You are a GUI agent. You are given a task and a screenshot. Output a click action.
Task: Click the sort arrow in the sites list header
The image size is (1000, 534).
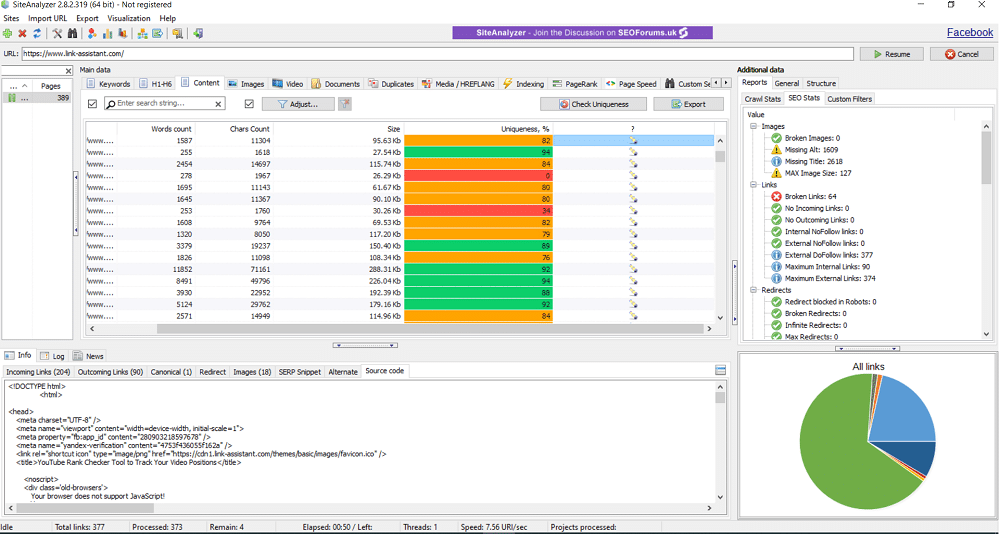click(24, 85)
